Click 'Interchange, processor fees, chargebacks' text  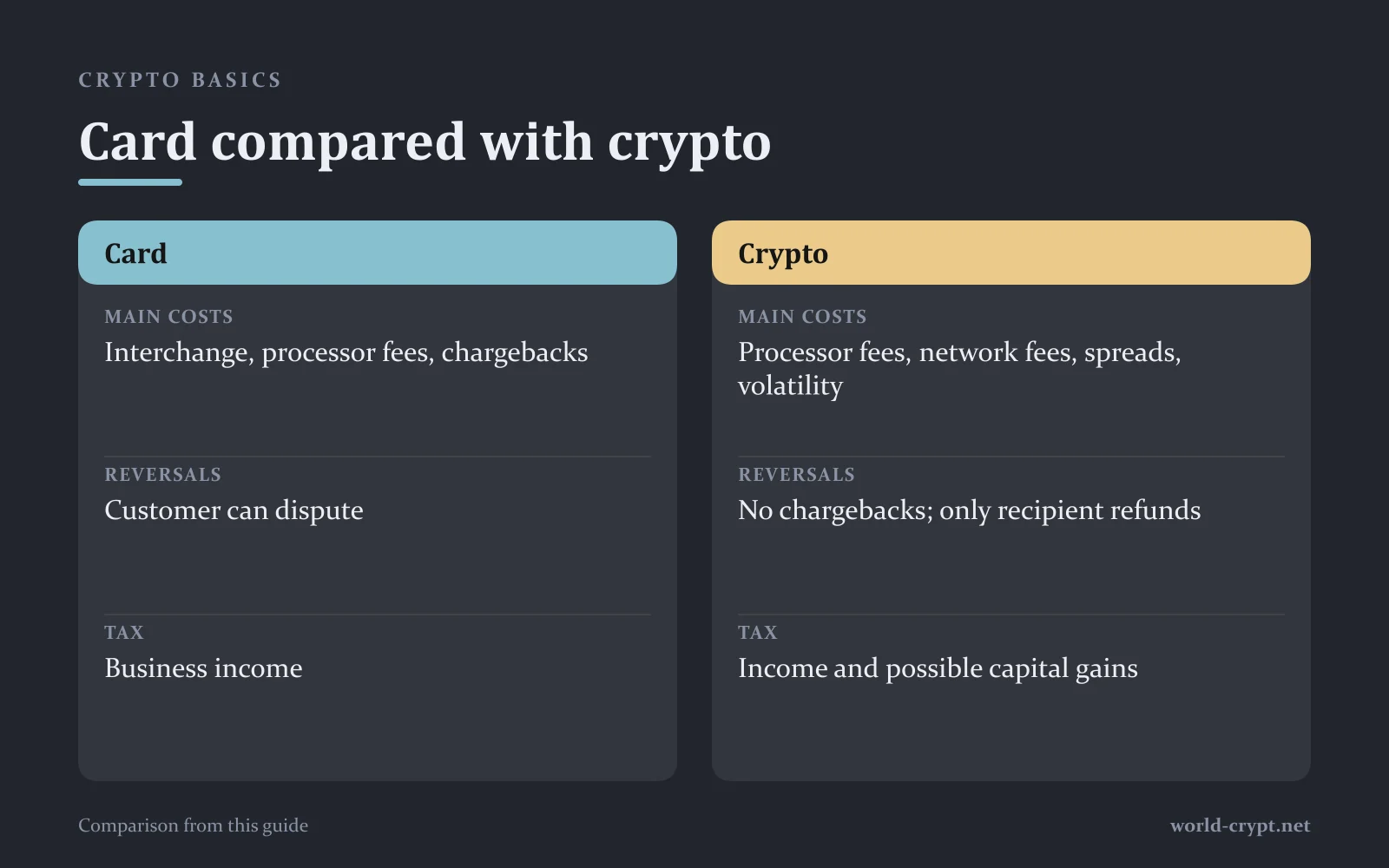click(346, 352)
